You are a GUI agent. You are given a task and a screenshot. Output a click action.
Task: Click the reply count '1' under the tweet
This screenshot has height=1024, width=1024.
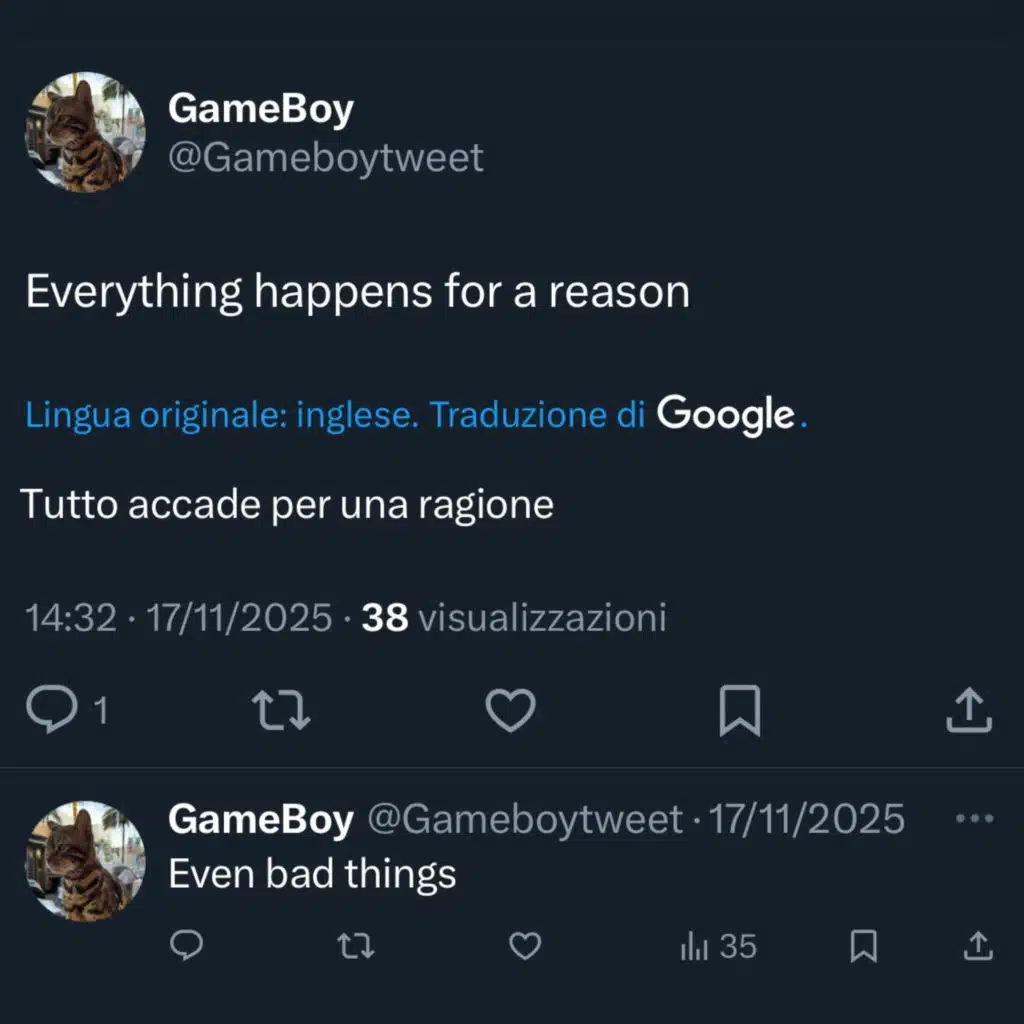(x=98, y=711)
